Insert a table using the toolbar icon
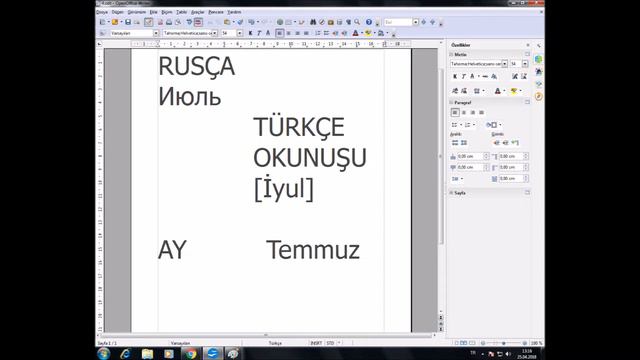The height and width of the screenshot is (360, 640). pyautogui.click(x=288, y=22)
